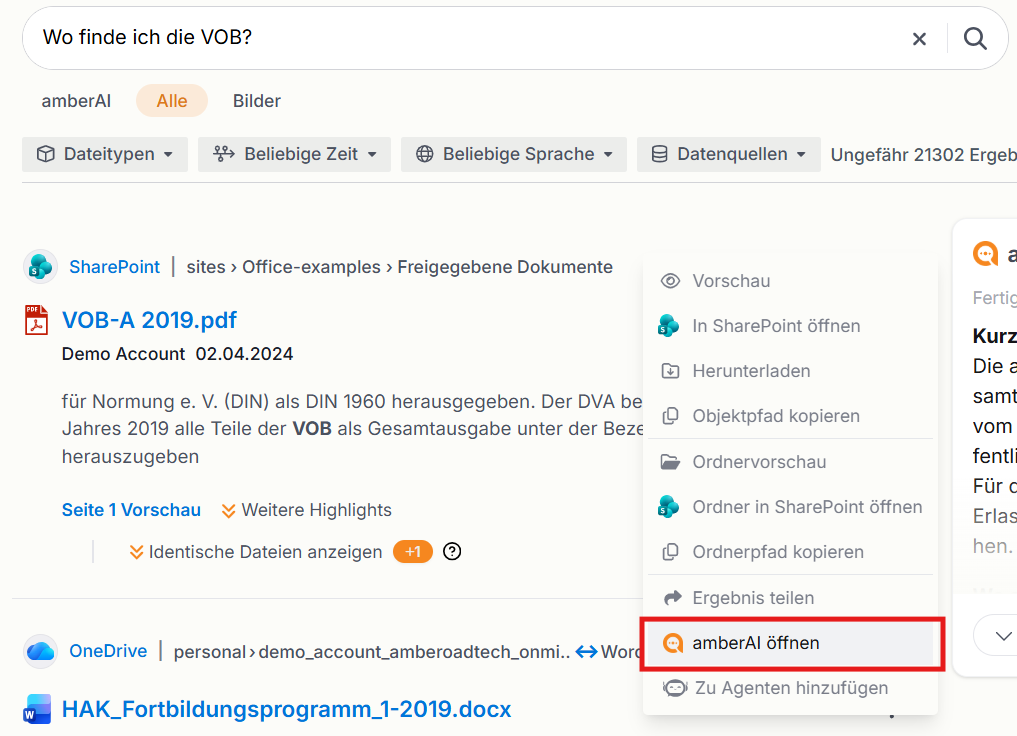Open the Beliebige Sprache dropdown

[x=514, y=154]
